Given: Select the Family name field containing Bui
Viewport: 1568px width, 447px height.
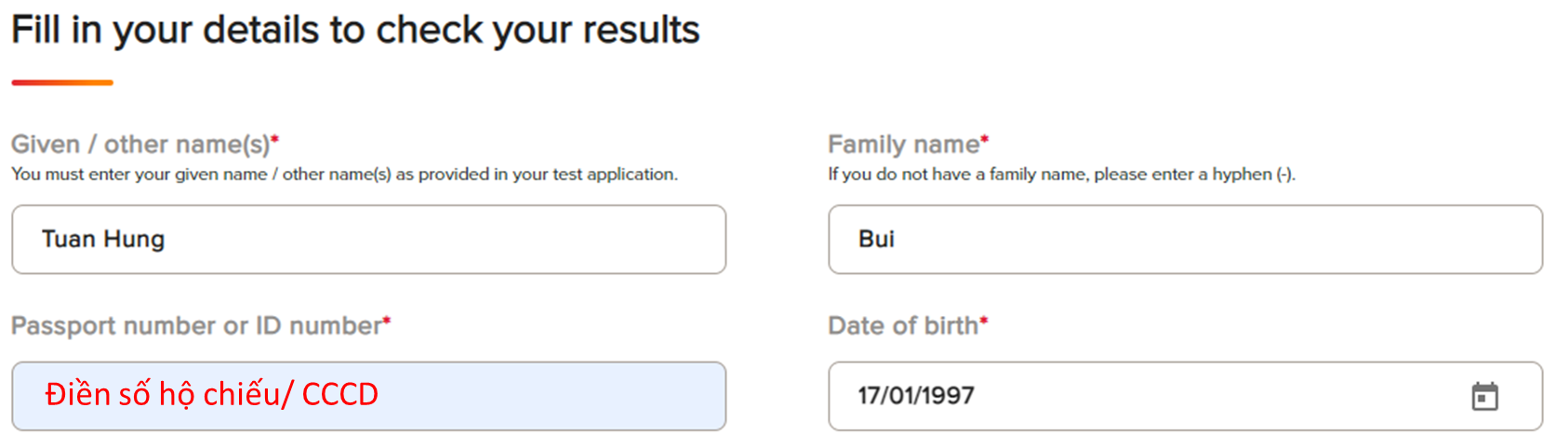Looking at the screenshot, I should coord(1186,240).
